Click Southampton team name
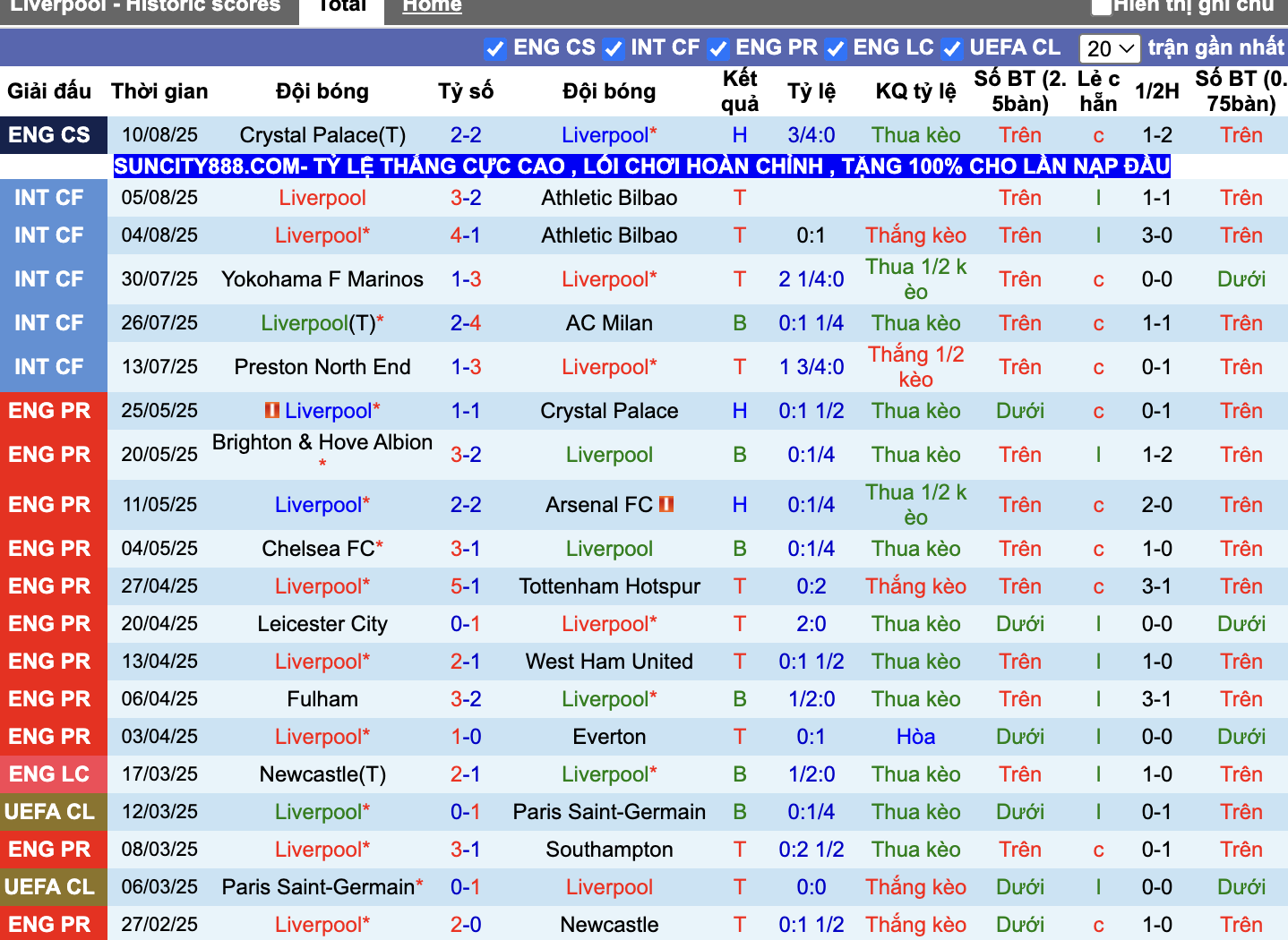The width and height of the screenshot is (1288, 940). pos(609,850)
